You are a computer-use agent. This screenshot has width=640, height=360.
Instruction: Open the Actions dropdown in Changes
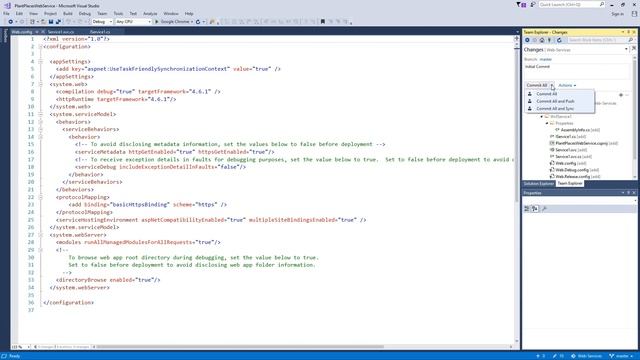click(x=567, y=85)
